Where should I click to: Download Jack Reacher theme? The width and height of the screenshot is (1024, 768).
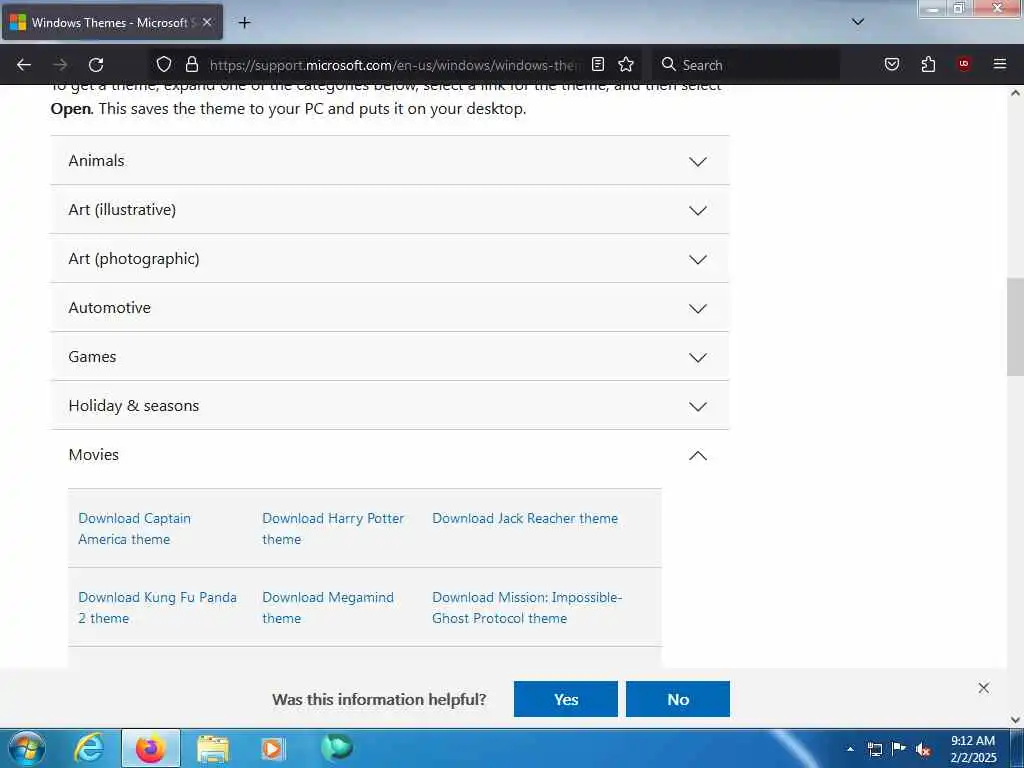(525, 518)
